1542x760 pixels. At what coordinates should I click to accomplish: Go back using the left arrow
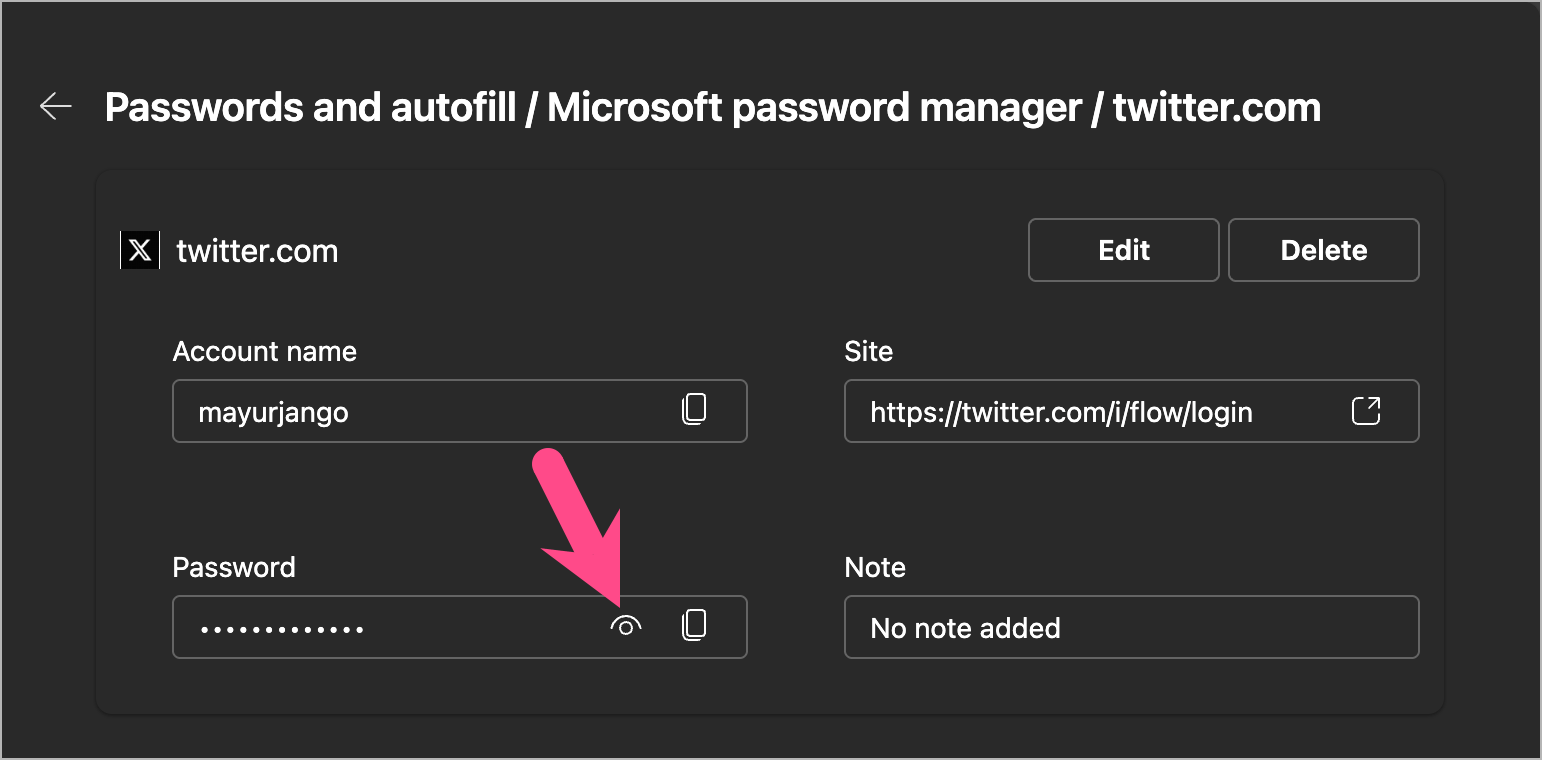click(x=56, y=106)
